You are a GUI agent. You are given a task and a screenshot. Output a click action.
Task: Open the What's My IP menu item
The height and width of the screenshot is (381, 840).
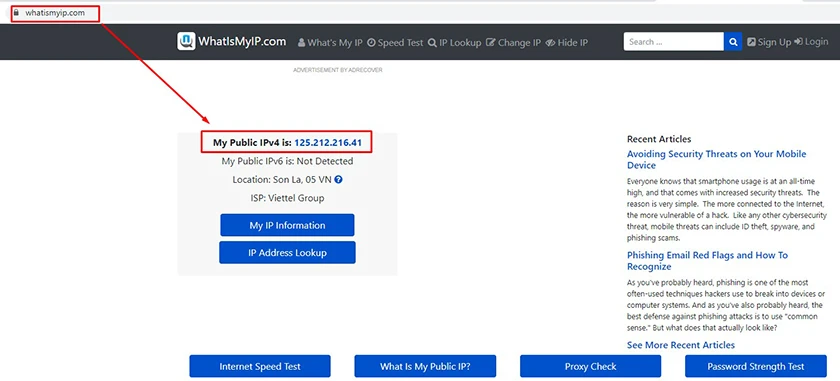click(x=330, y=42)
